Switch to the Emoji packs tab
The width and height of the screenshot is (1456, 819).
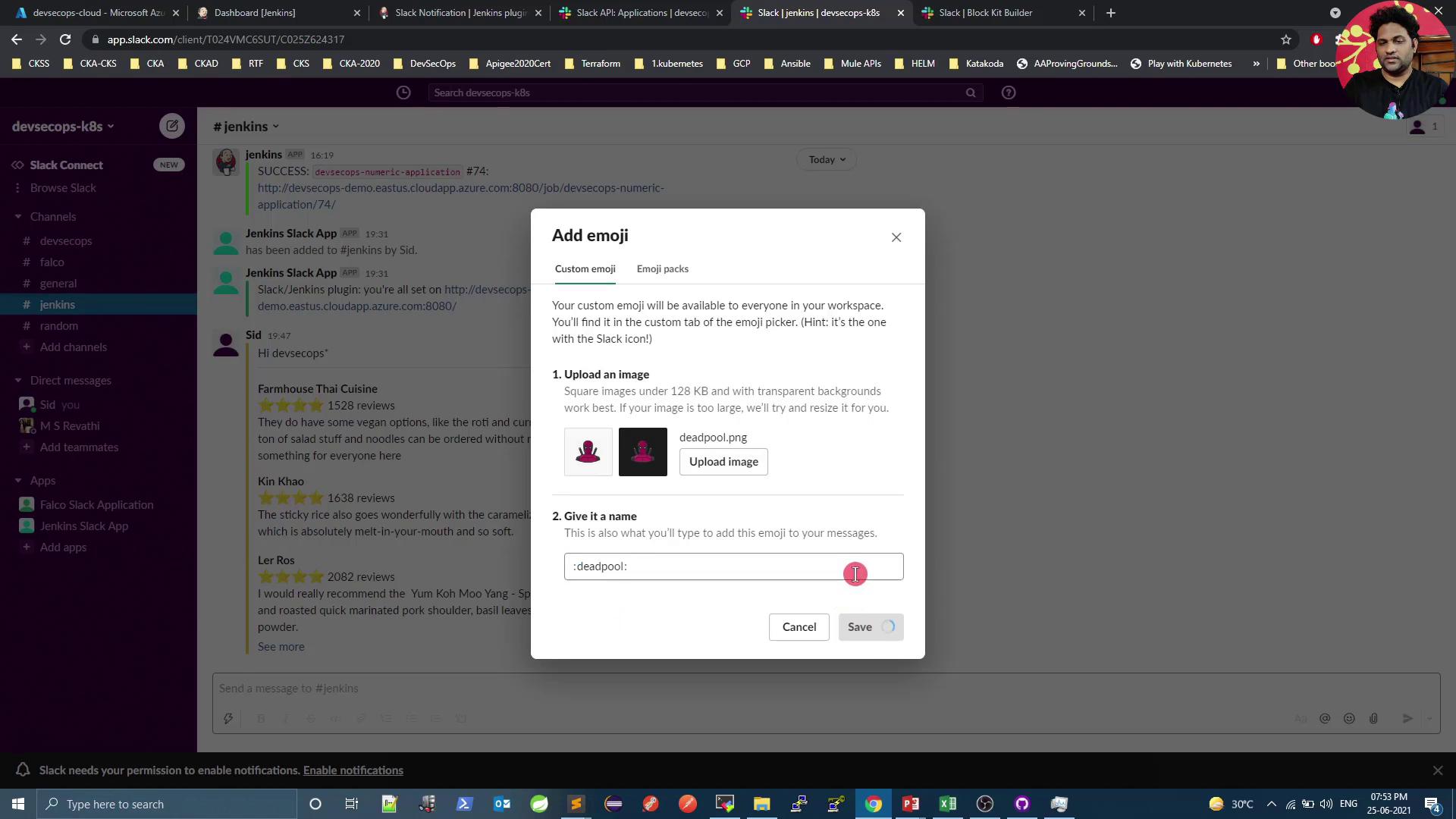click(662, 268)
